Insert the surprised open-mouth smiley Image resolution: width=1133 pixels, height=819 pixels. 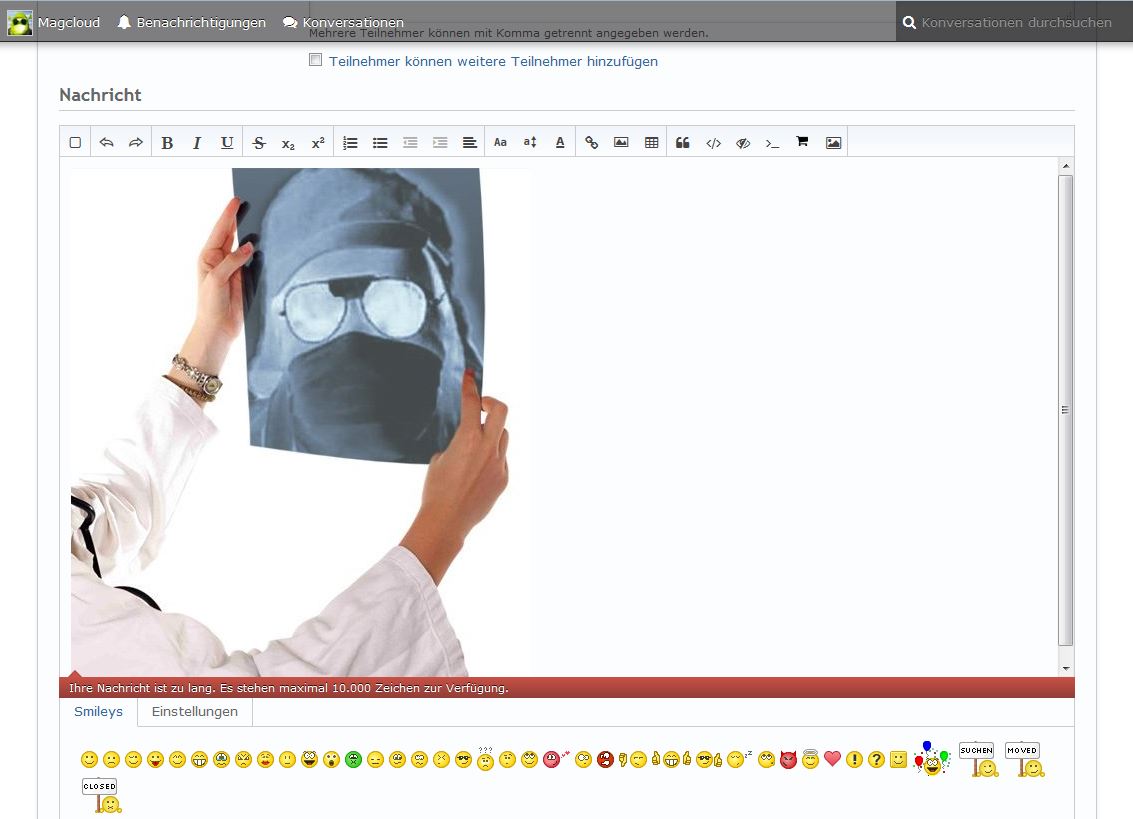tap(332, 759)
